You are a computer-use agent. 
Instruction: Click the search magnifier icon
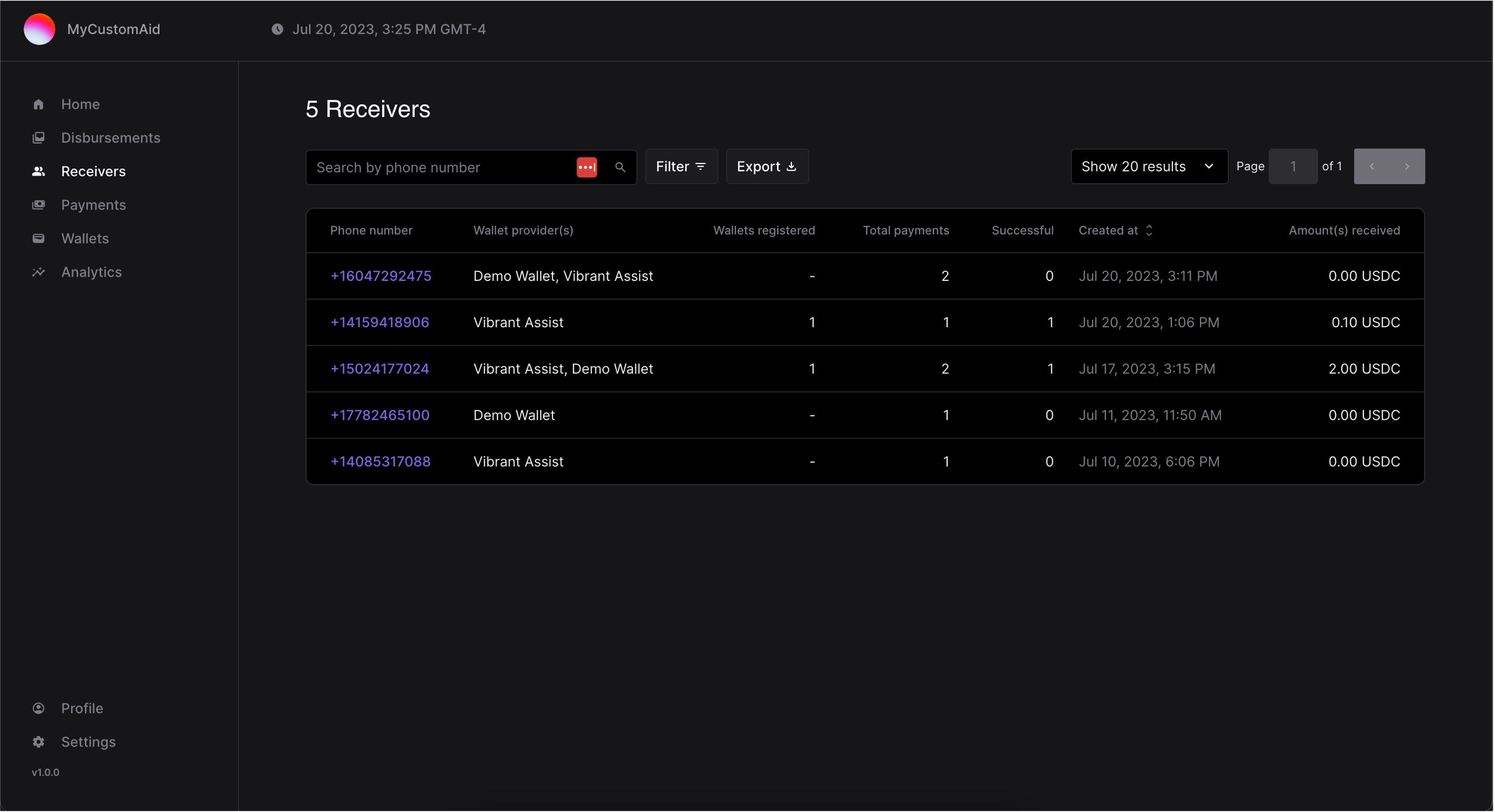(620, 167)
